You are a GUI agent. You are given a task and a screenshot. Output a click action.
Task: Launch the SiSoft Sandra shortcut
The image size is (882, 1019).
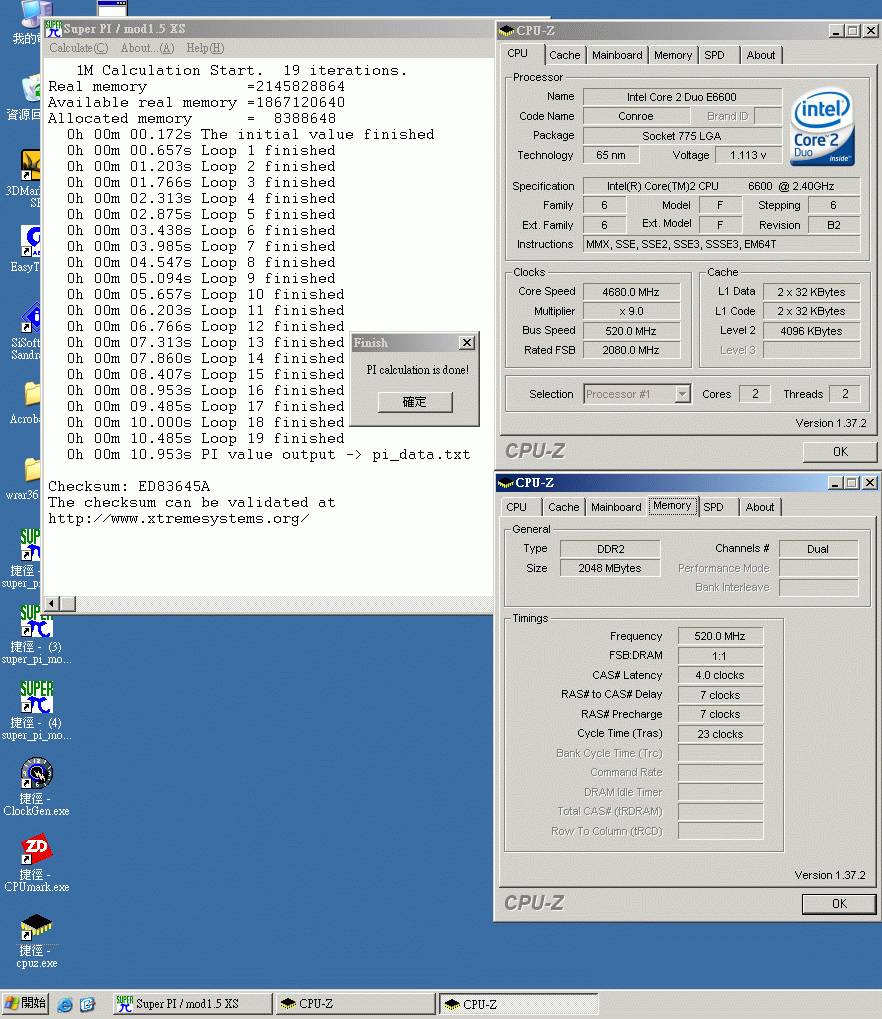click(x=31, y=318)
